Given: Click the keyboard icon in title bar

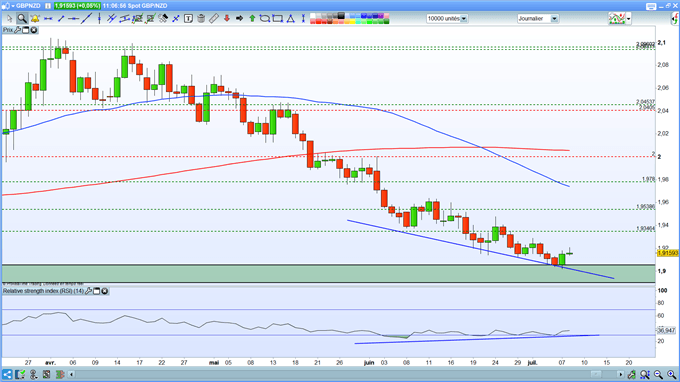Looking at the screenshot, I should [x=651, y=6].
